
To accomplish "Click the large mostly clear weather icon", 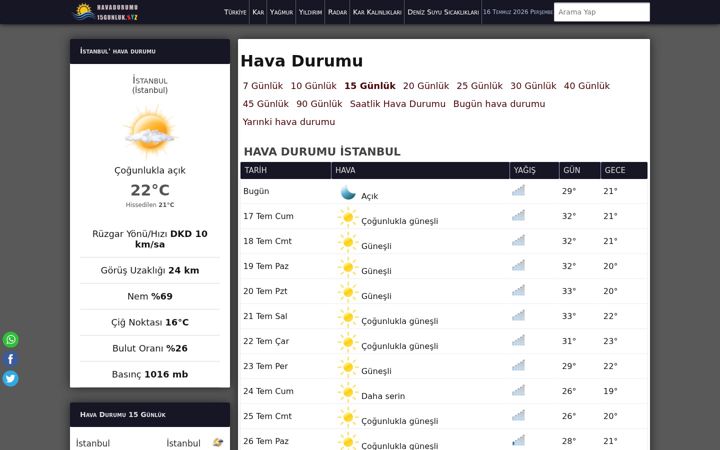I will pyautogui.click(x=150, y=132).
